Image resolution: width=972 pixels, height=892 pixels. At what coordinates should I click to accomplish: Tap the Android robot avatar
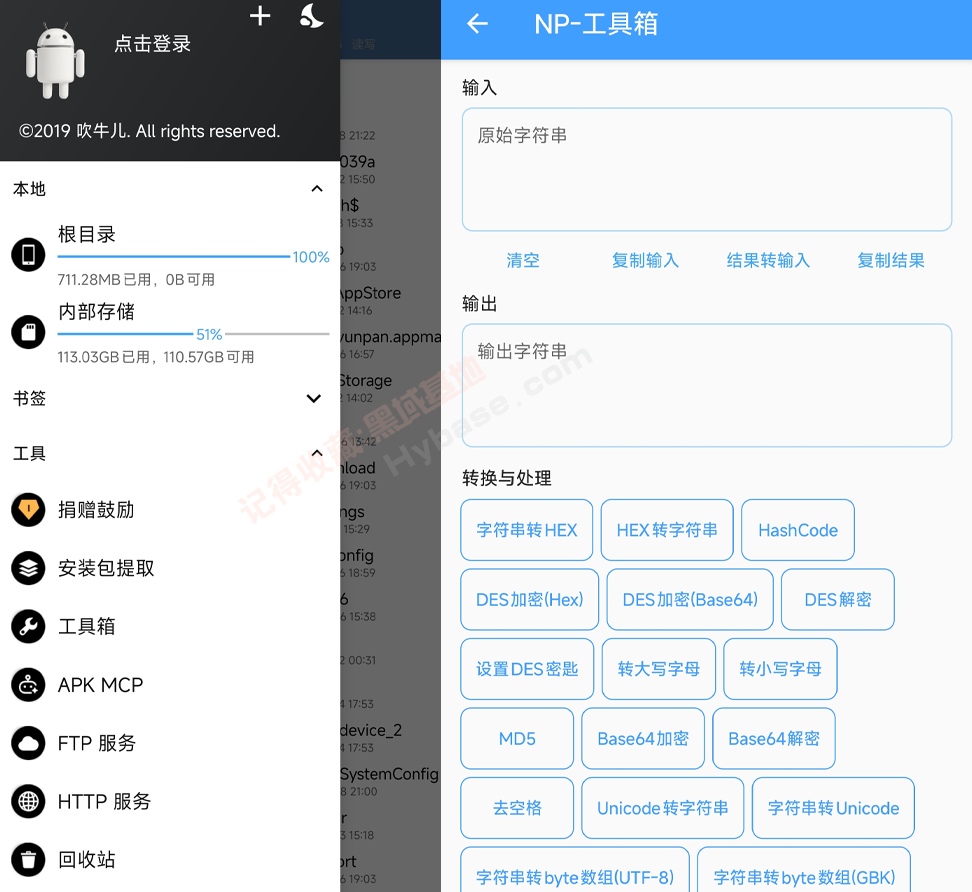(x=56, y=61)
